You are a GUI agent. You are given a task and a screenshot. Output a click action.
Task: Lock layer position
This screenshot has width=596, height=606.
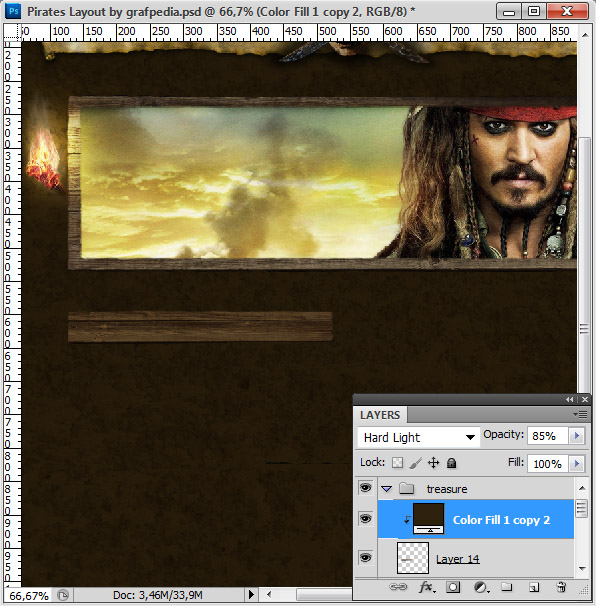434,463
